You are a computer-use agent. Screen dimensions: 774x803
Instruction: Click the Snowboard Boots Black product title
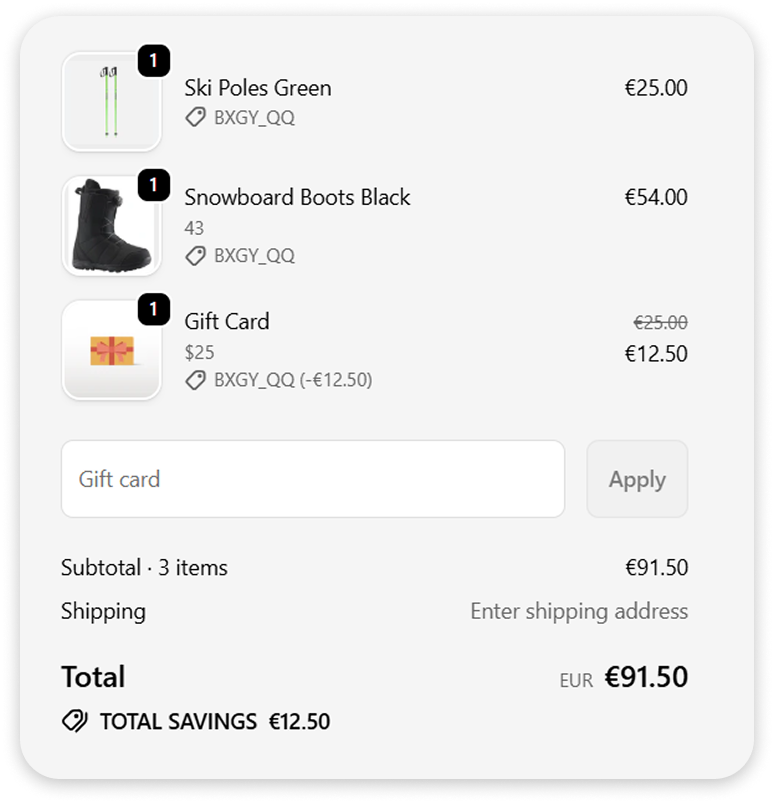point(297,197)
